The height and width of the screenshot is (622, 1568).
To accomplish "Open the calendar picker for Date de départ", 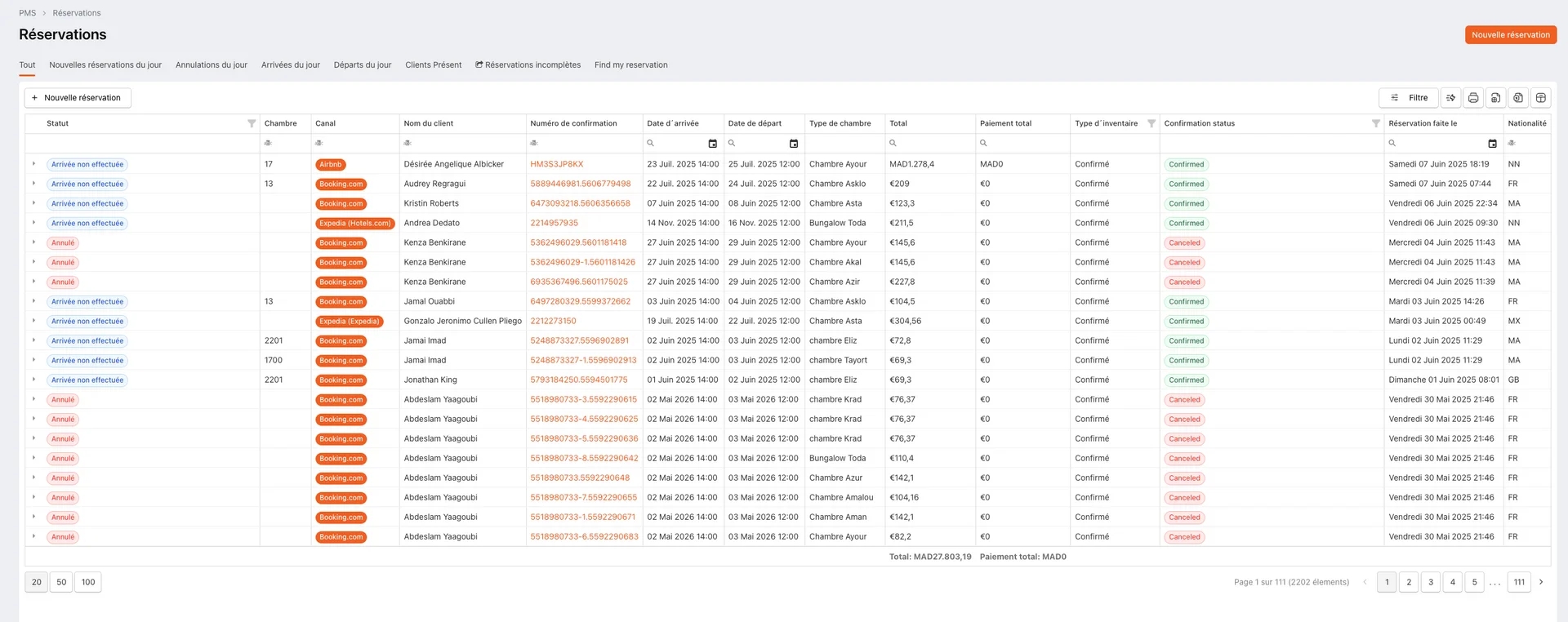I will click(793, 144).
